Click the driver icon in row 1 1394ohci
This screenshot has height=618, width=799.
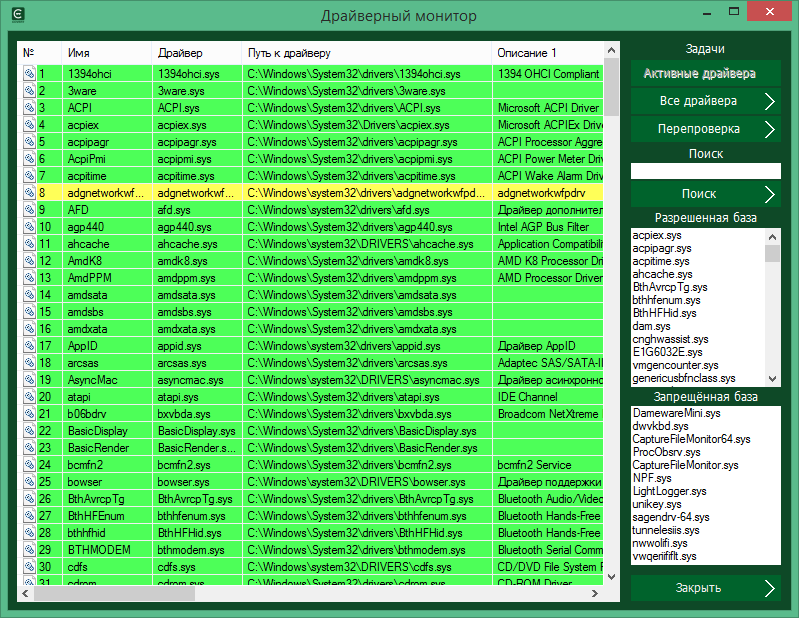coord(30,74)
